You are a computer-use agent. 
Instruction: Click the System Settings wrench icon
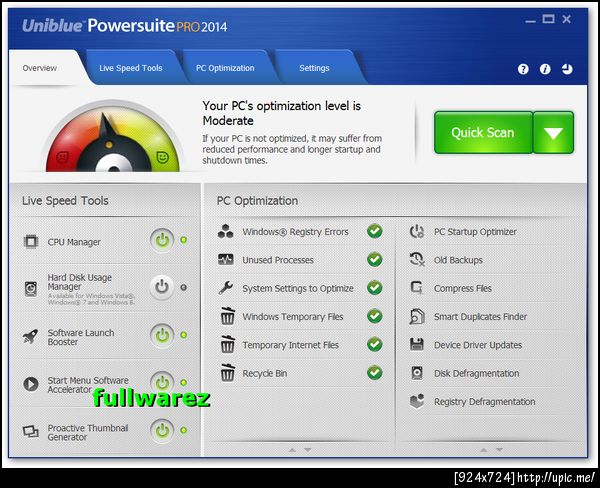click(226, 288)
